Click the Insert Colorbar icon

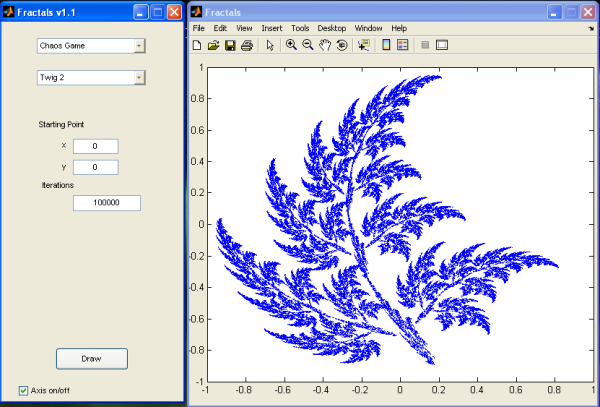click(386, 45)
